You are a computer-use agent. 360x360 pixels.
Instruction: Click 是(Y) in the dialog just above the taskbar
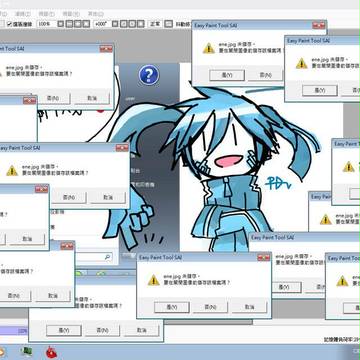[x=64, y=330]
